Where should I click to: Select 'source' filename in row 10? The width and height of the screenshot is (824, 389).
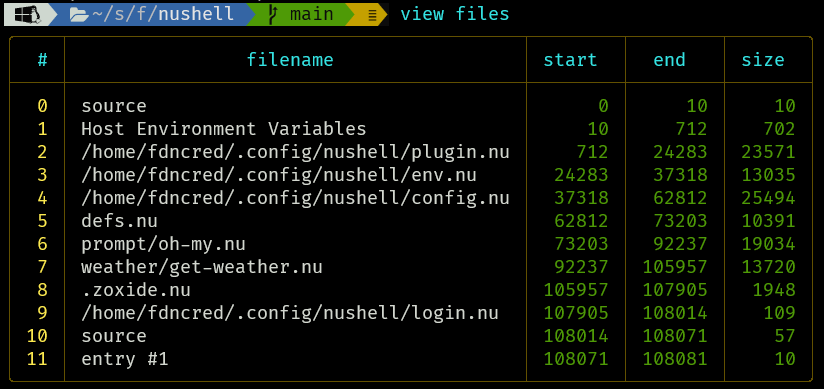[x=114, y=336]
